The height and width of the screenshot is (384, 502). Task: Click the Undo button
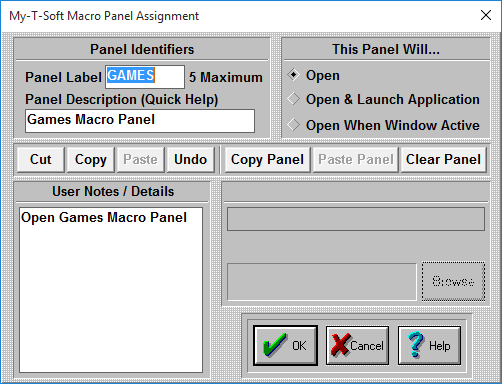tap(190, 160)
